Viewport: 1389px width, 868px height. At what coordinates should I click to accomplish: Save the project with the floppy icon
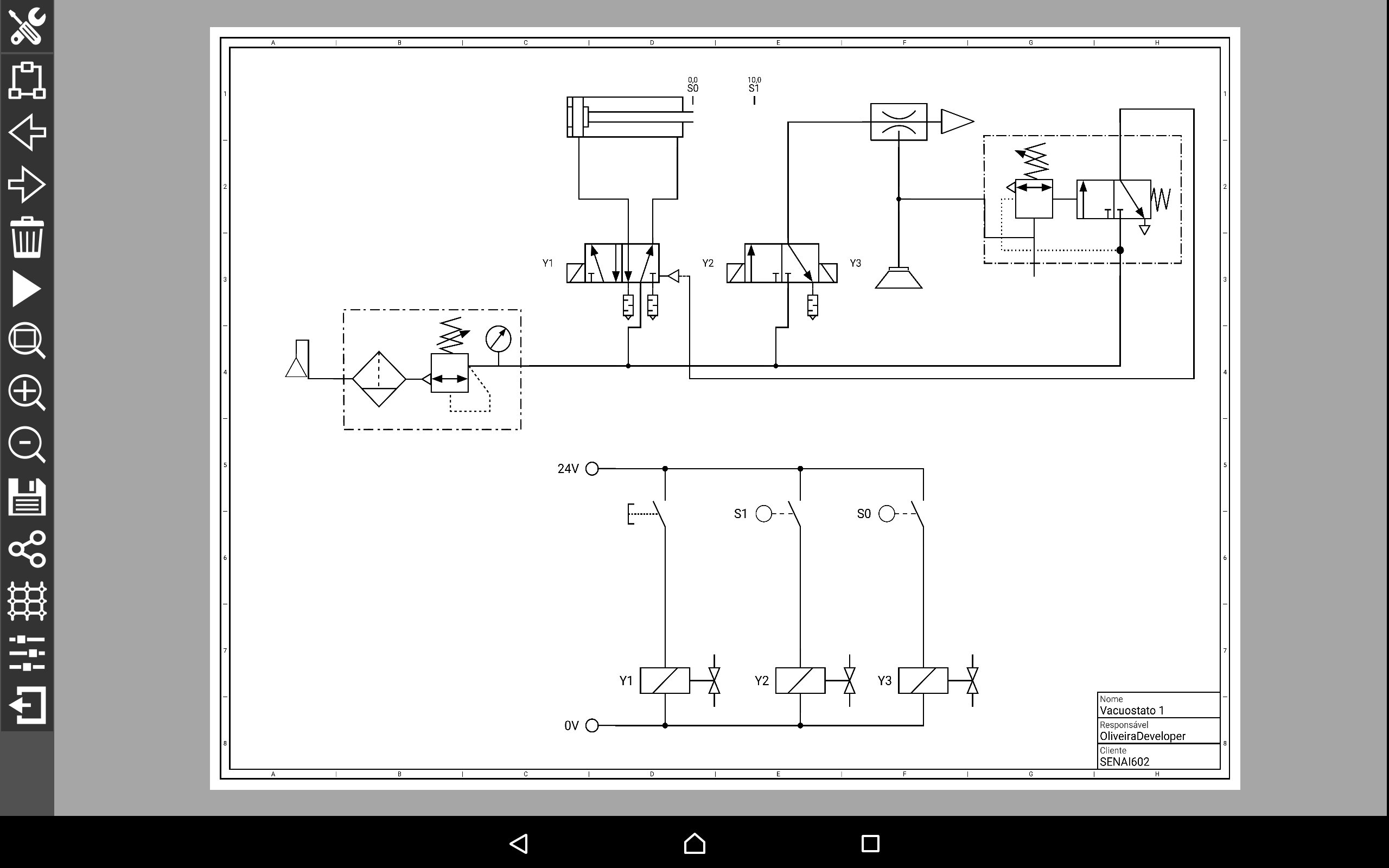click(x=27, y=496)
